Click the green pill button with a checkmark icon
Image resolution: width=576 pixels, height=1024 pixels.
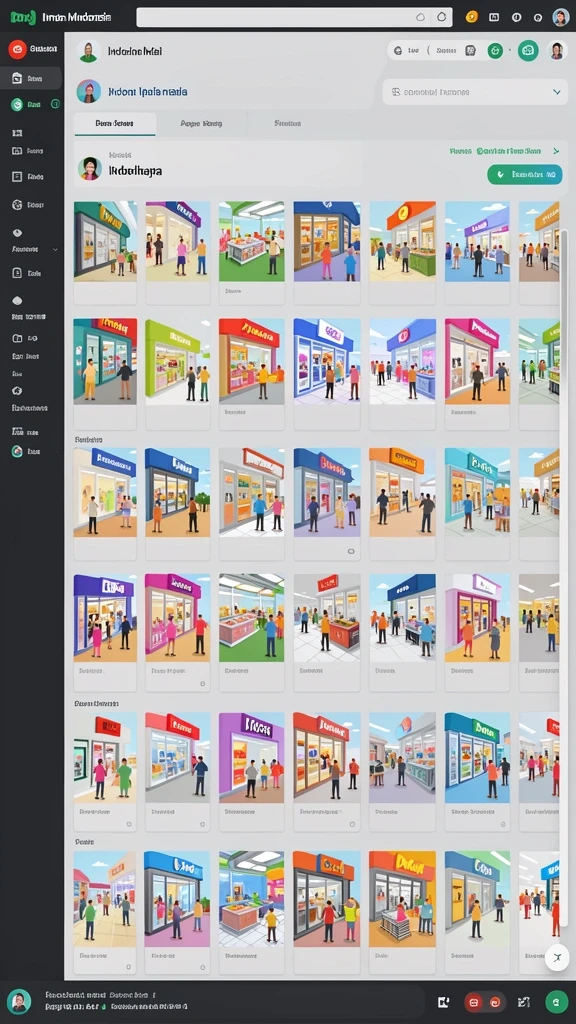click(524, 174)
